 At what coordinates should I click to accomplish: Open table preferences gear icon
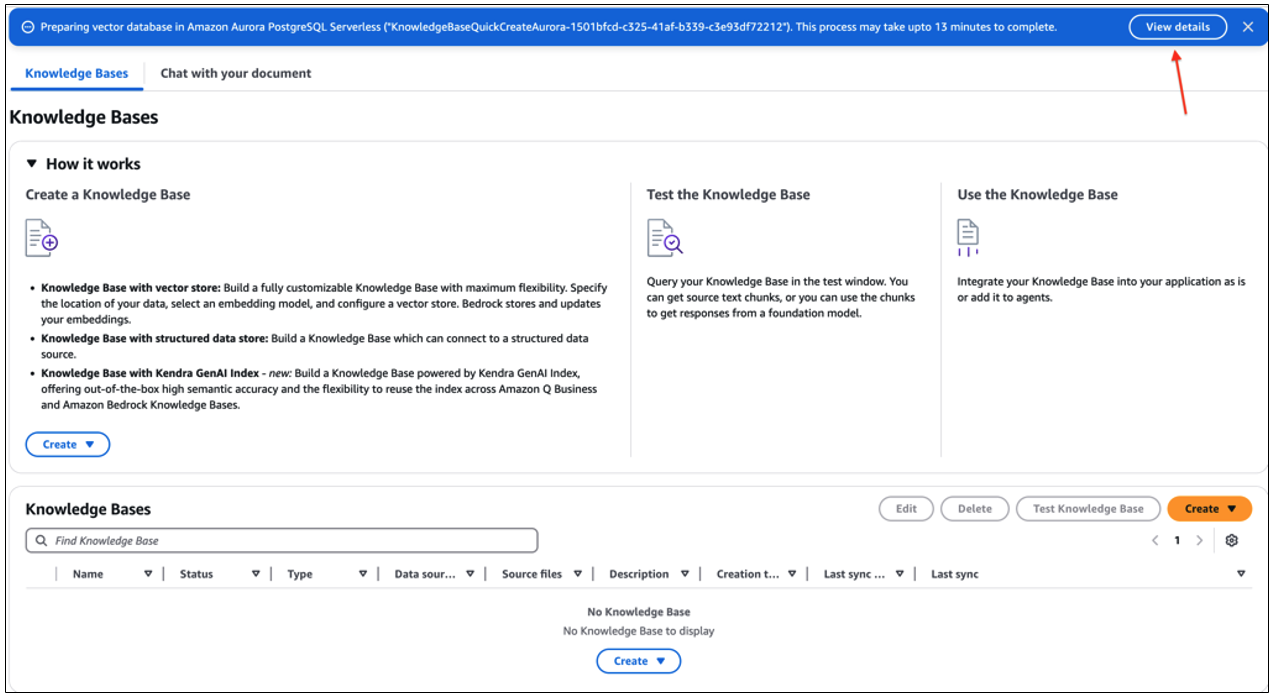point(1231,540)
